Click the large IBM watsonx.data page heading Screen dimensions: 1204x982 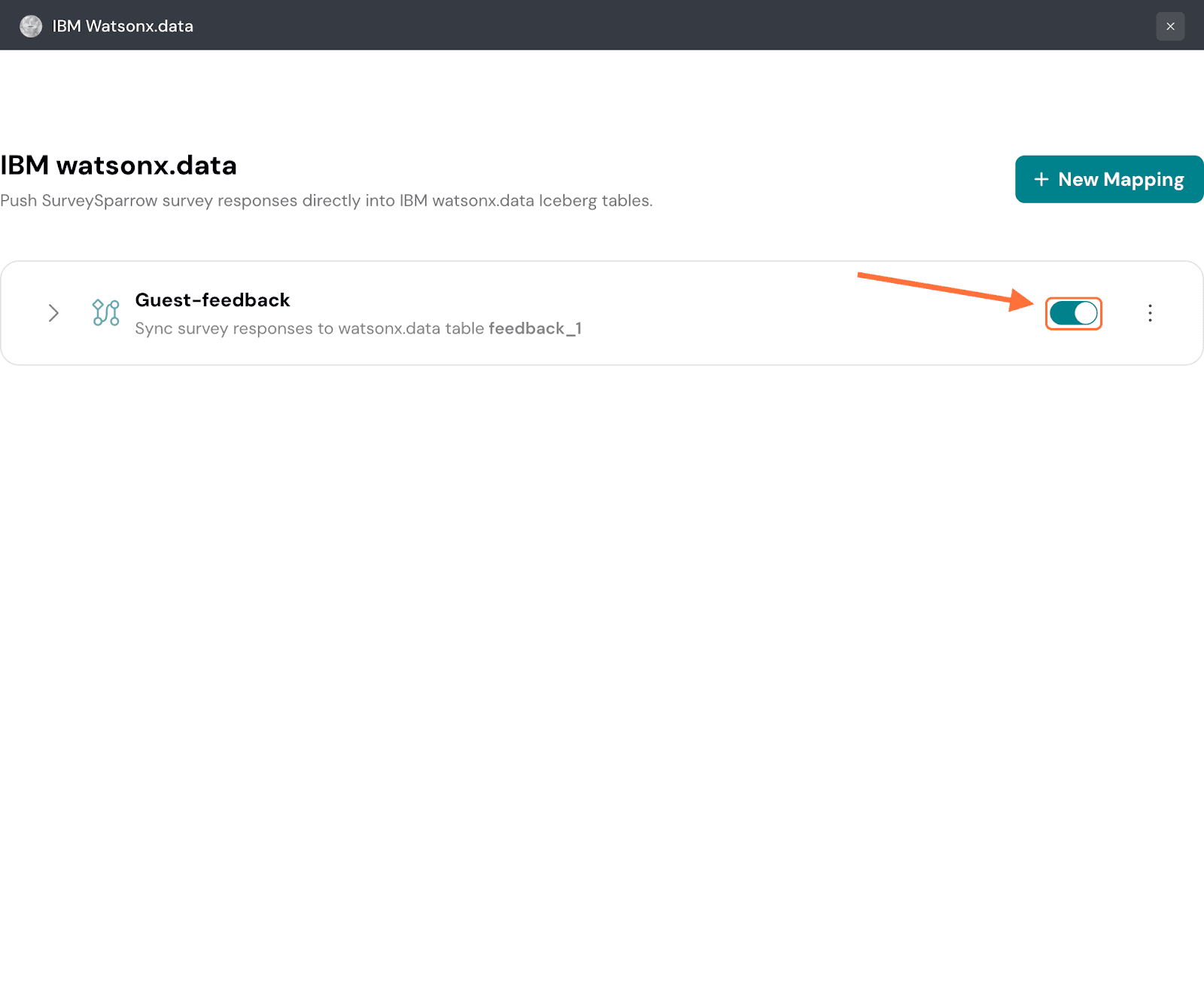click(x=119, y=166)
